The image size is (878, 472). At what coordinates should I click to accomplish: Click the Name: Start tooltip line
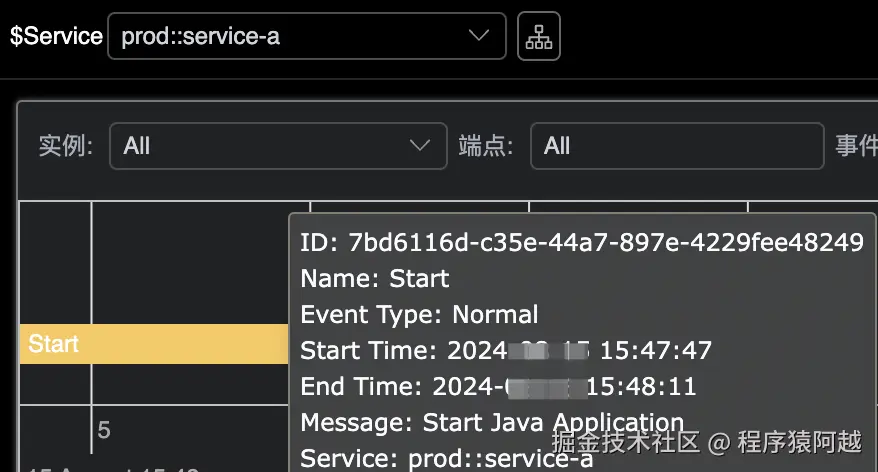click(x=375, y=278)
